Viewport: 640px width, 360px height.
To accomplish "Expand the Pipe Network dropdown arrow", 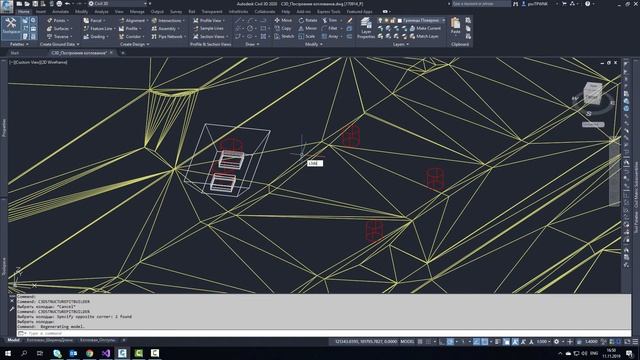I will (185, 37).
